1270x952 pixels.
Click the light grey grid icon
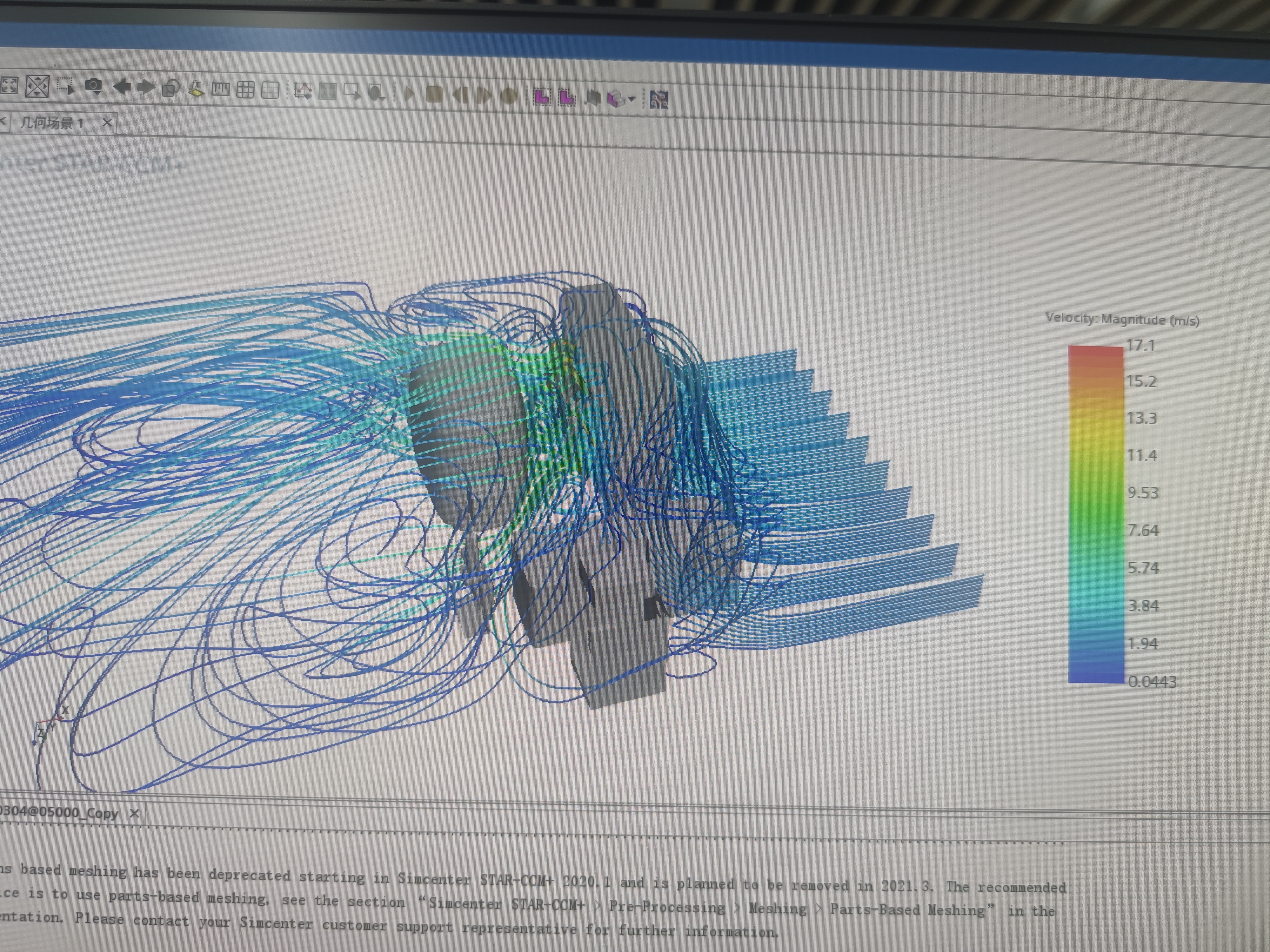(270, 90)
